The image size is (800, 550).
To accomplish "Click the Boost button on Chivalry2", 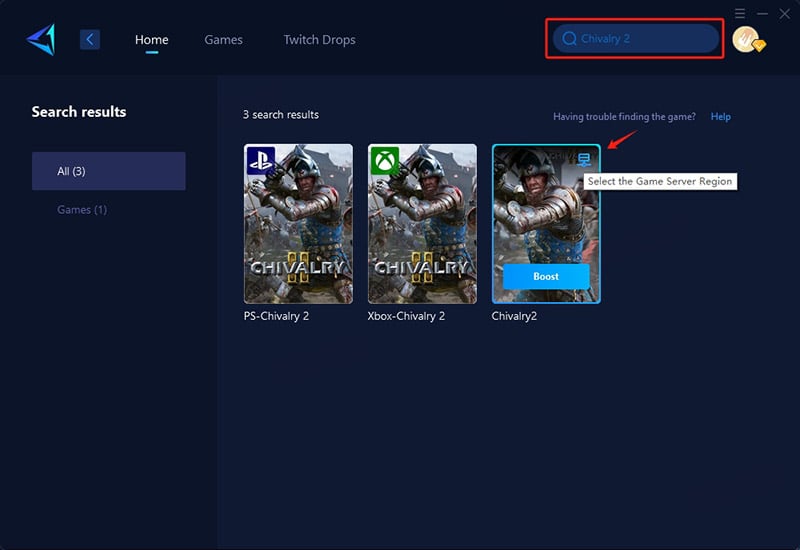I will [546, 276].
